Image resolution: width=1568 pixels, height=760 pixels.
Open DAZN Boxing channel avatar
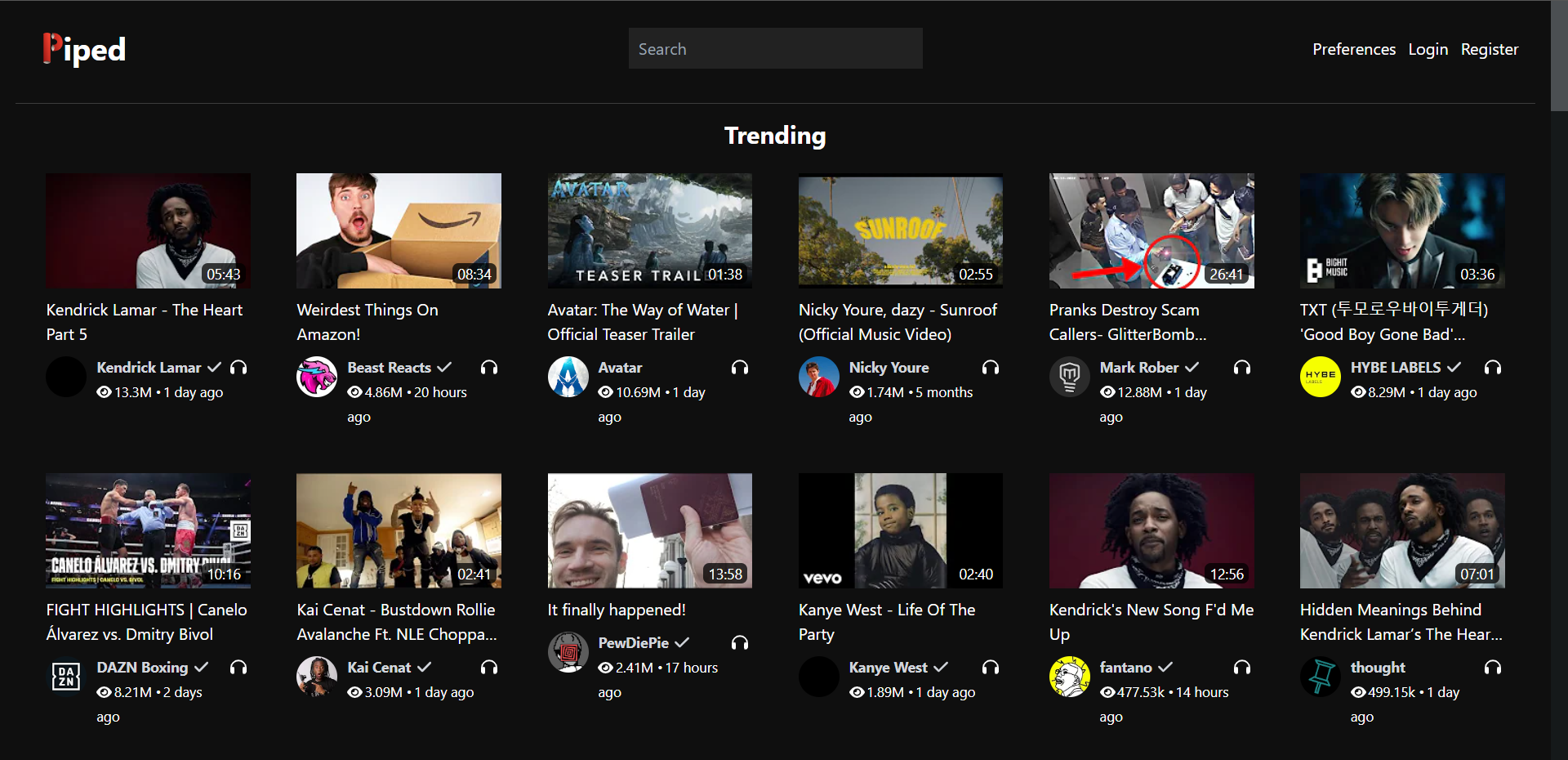pyautogui.click(x=66, y=677)
